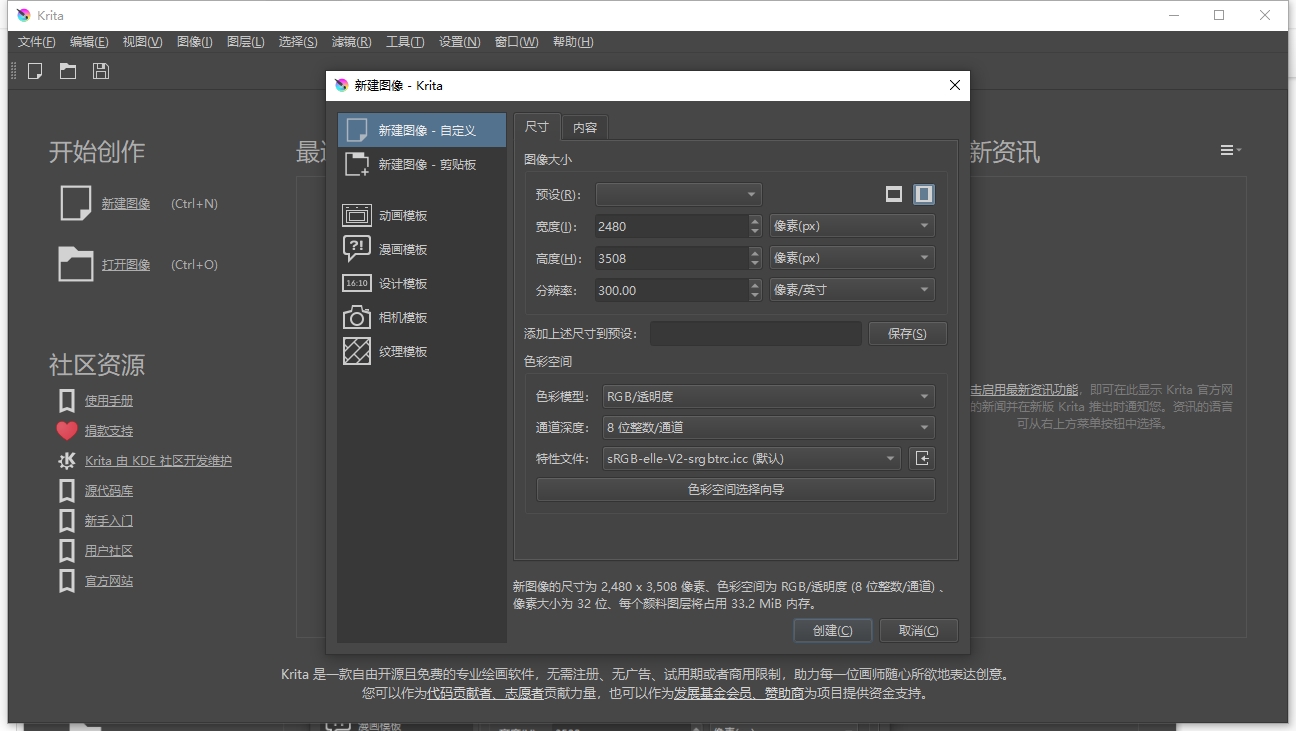Click the 新建图像 link on welcome page

[126, 204]
